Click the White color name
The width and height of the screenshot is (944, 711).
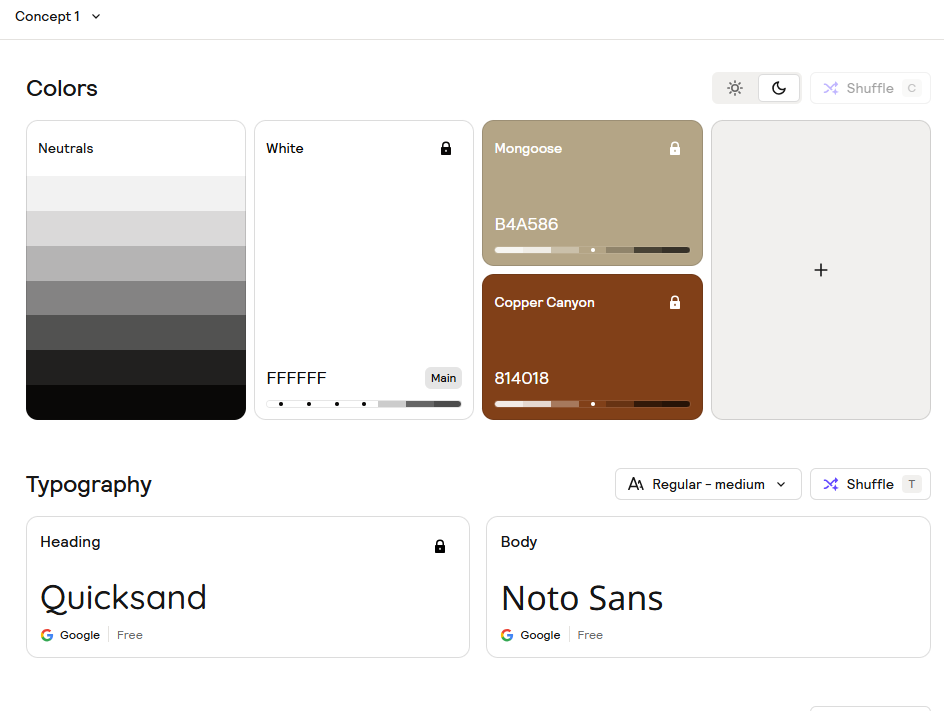point(285,148)
